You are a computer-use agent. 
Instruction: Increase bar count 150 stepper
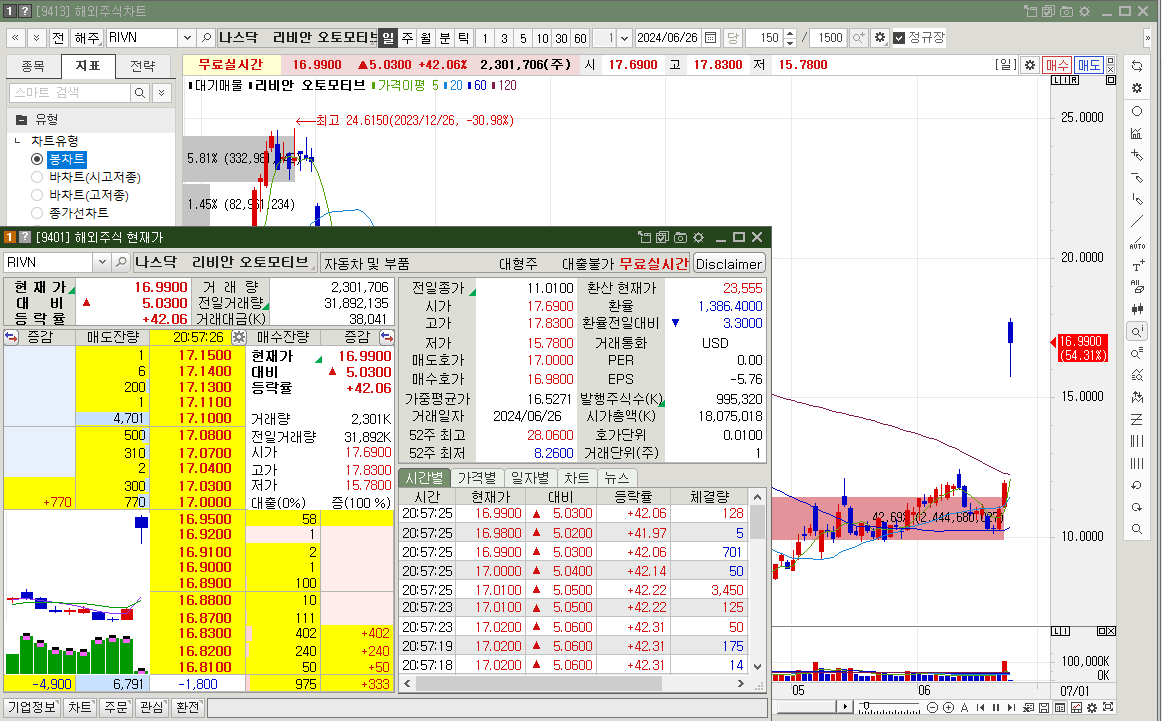click(x=790, y=33)
